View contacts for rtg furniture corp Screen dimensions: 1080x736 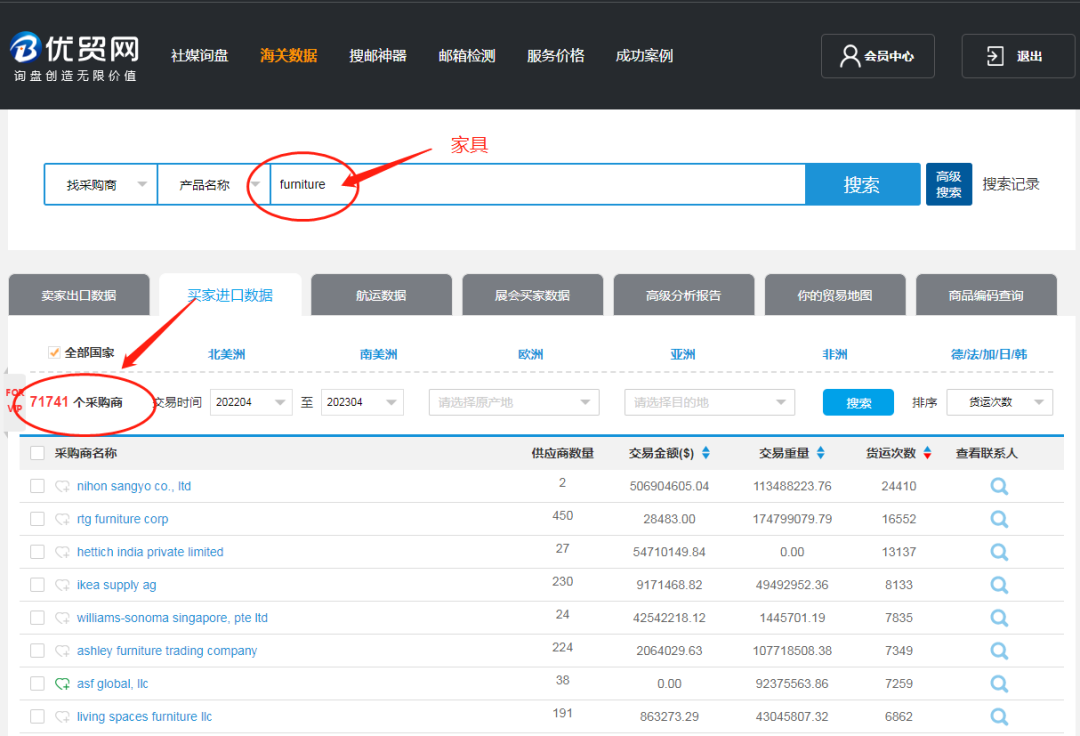[x=999, y=519]
